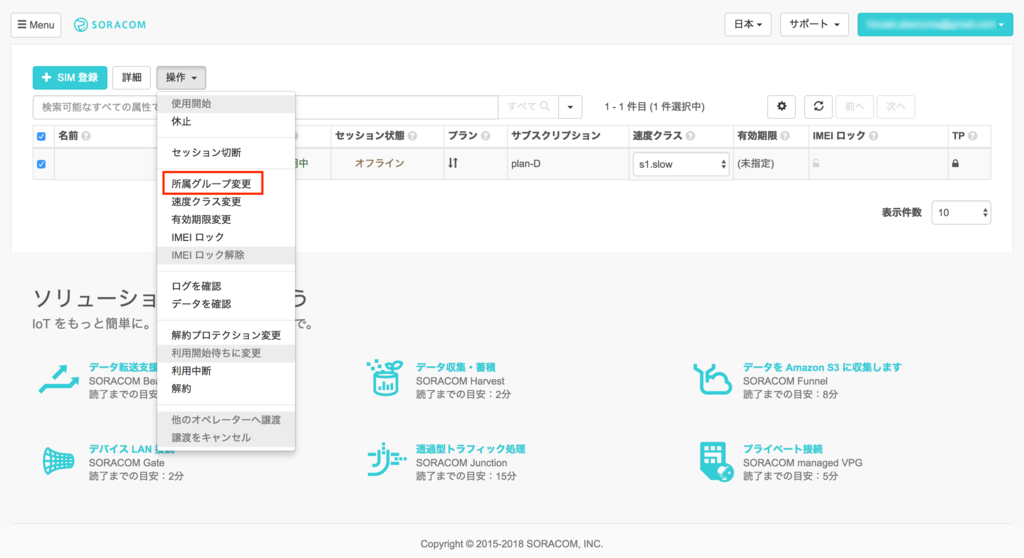Click help icon next to セッション状態
Image resolution: width=1024 pixels, height=558 pixels.
click(x=413, y=136)
